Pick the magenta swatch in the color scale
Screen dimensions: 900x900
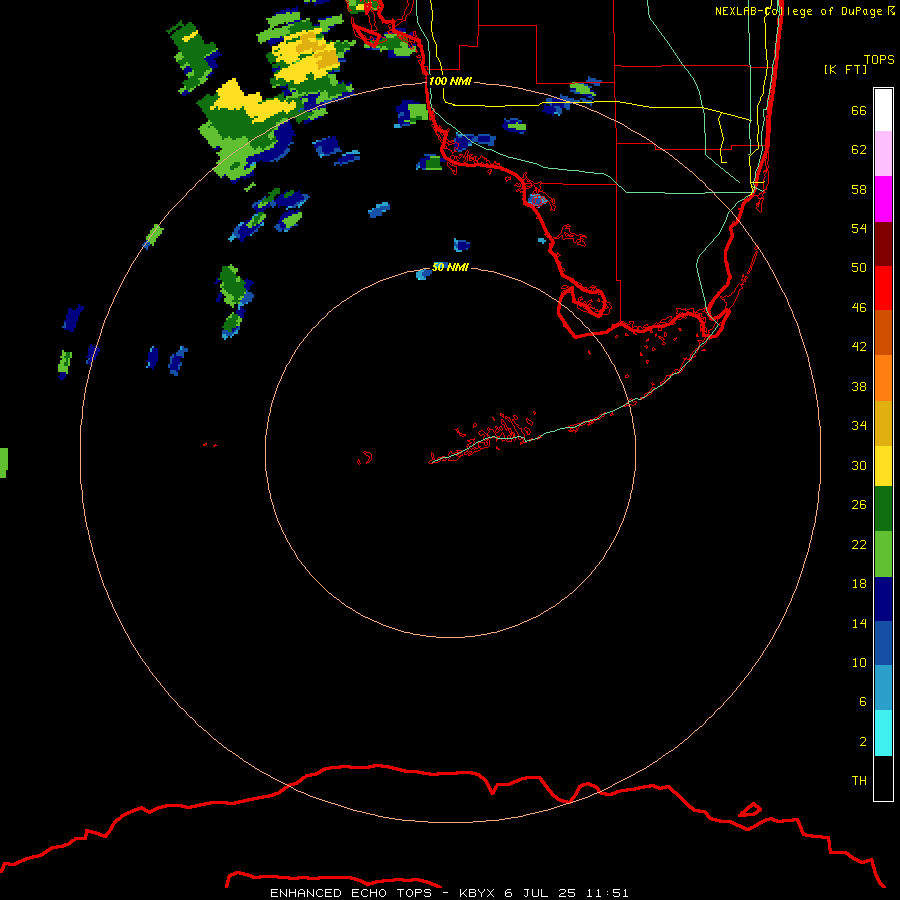click(883, 199)
